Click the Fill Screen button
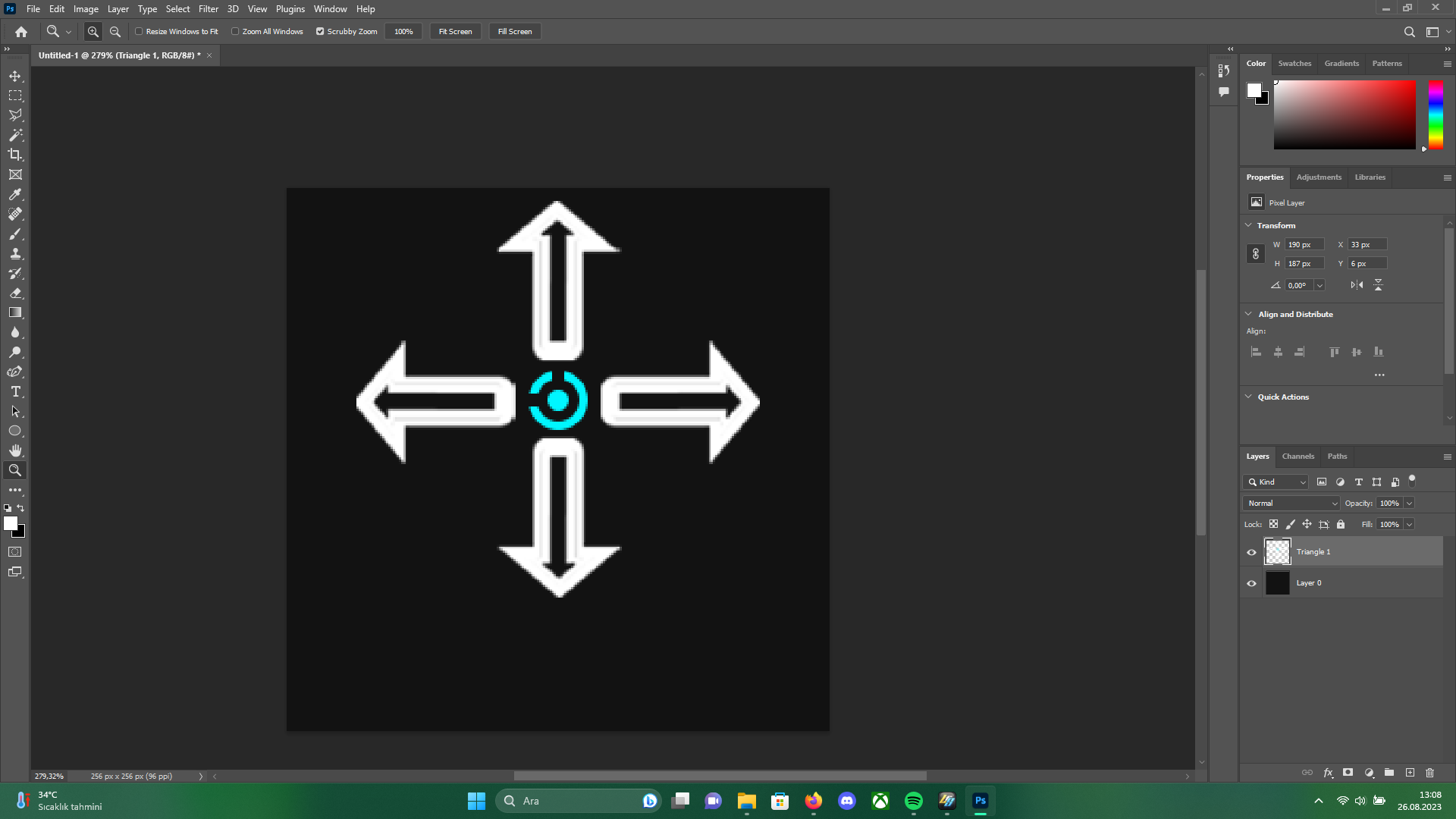 pyautogui.click(x=515, y=32)
